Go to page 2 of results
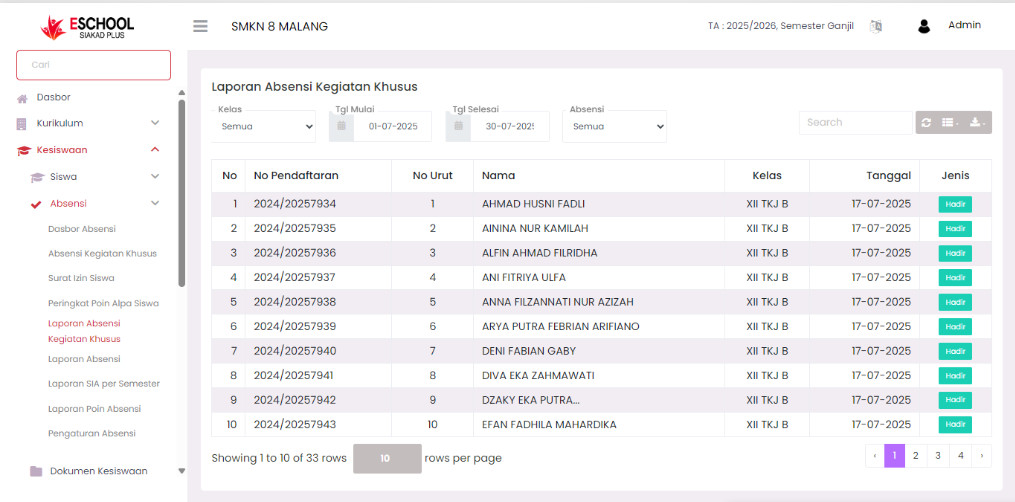The height and width of the screenshot is (502, 1015). 915,455
